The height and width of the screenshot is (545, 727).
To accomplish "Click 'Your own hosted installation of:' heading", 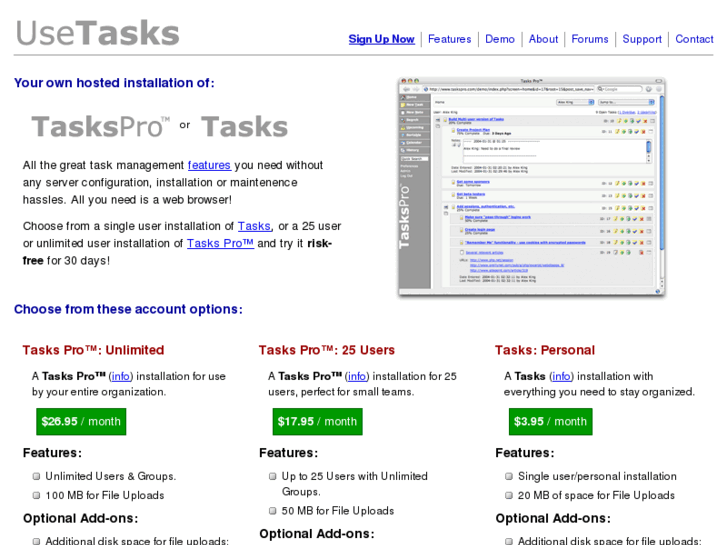I will tap(114, 83).
